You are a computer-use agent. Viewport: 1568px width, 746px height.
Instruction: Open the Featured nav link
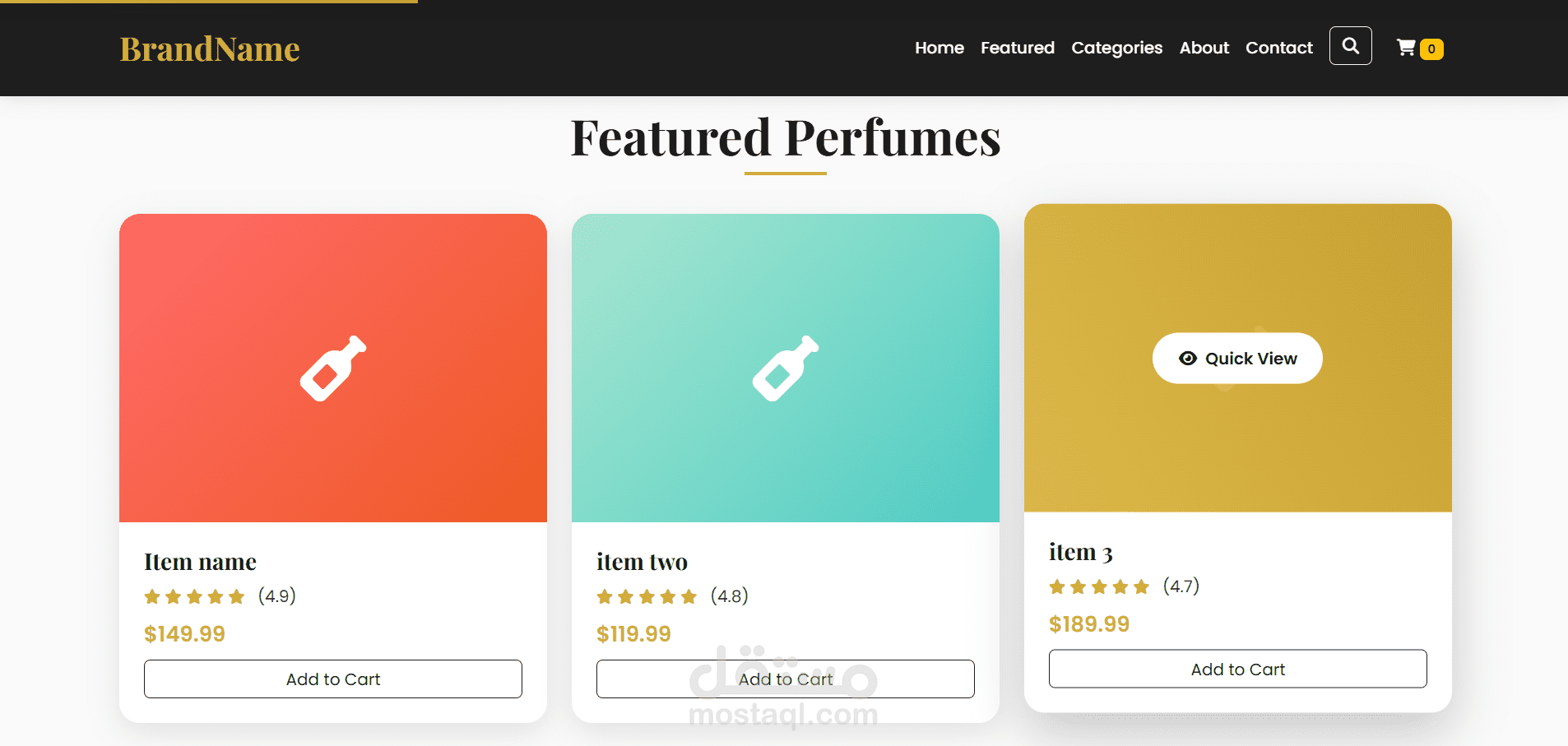point(1018,48)
